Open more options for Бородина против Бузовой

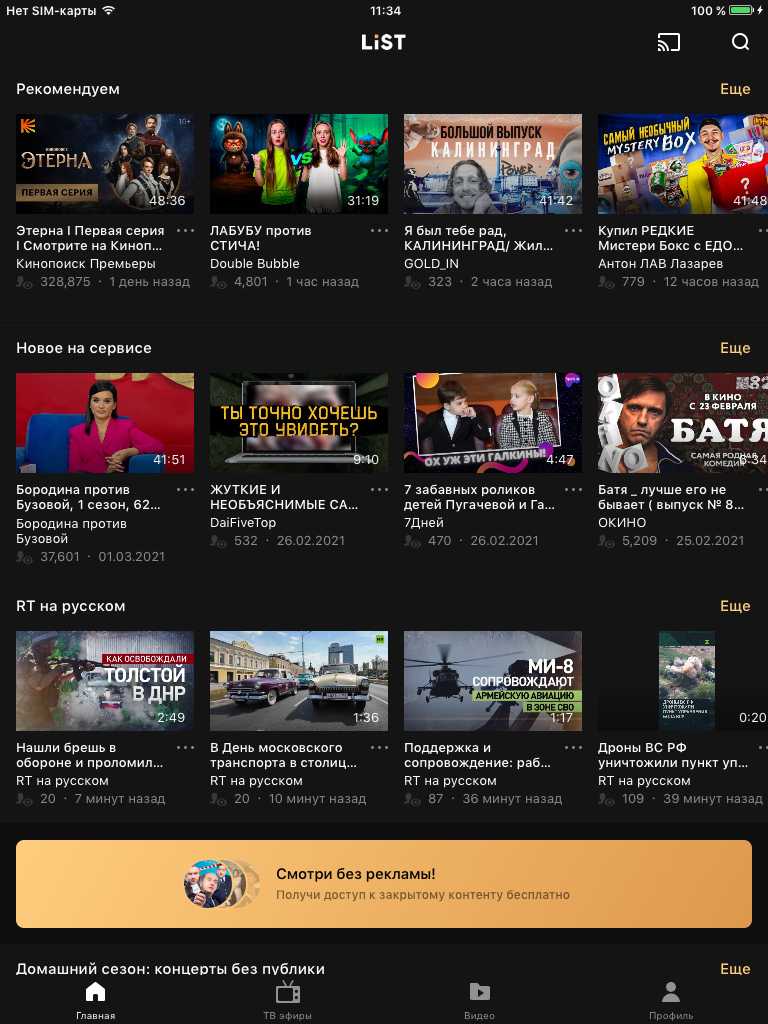pyautogui.click(x=185, y=490)
